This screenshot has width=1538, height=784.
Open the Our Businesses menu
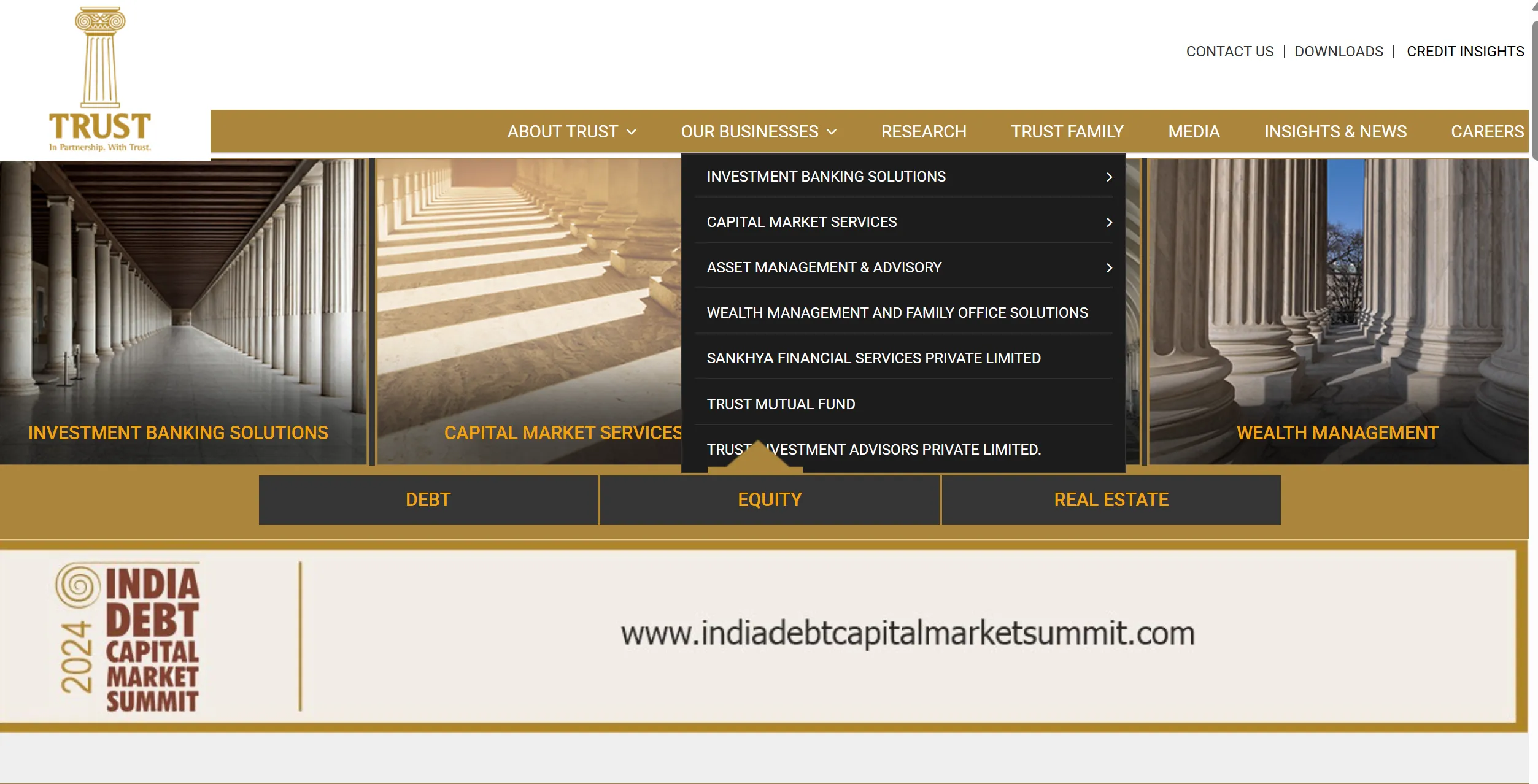749,132
